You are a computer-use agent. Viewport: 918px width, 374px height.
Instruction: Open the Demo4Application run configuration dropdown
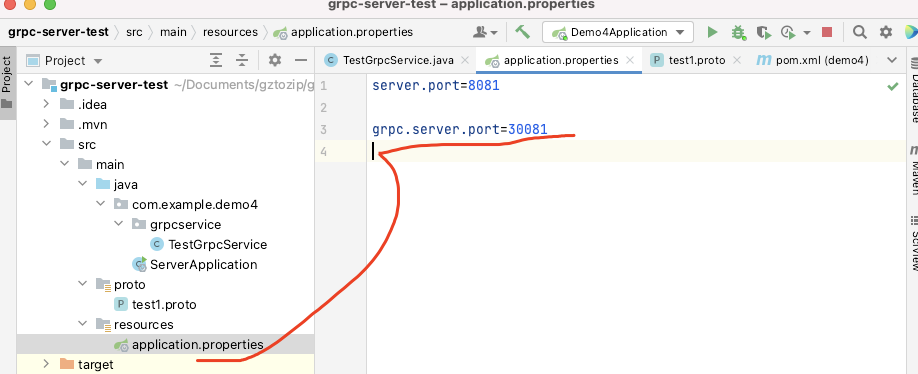tap(618, 32)
